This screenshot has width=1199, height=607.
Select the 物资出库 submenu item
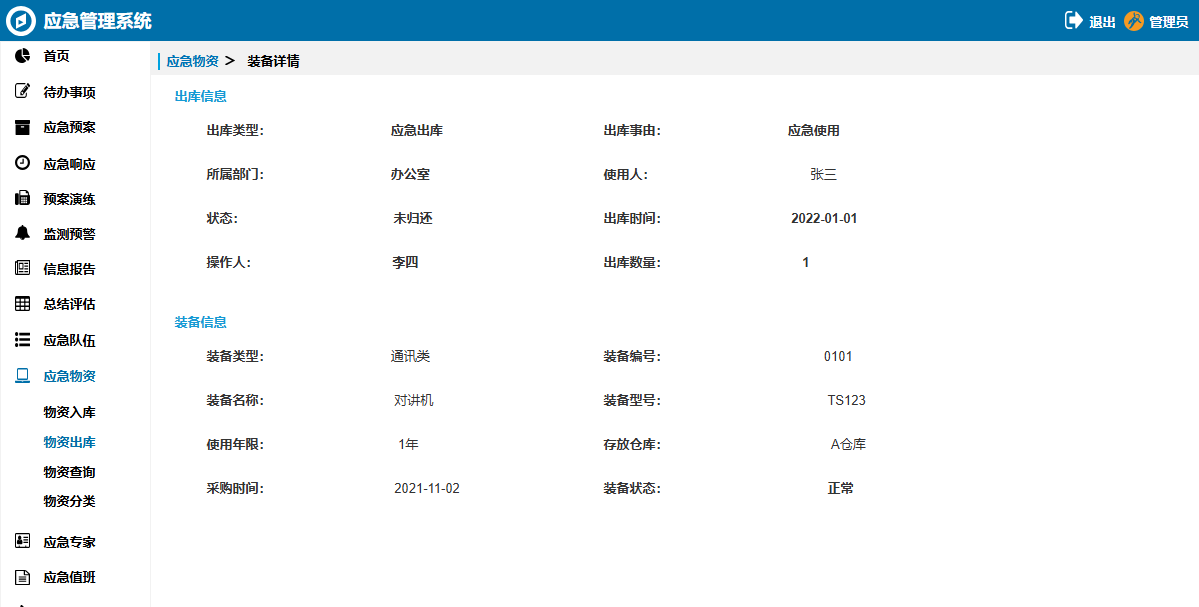[70, 442]
